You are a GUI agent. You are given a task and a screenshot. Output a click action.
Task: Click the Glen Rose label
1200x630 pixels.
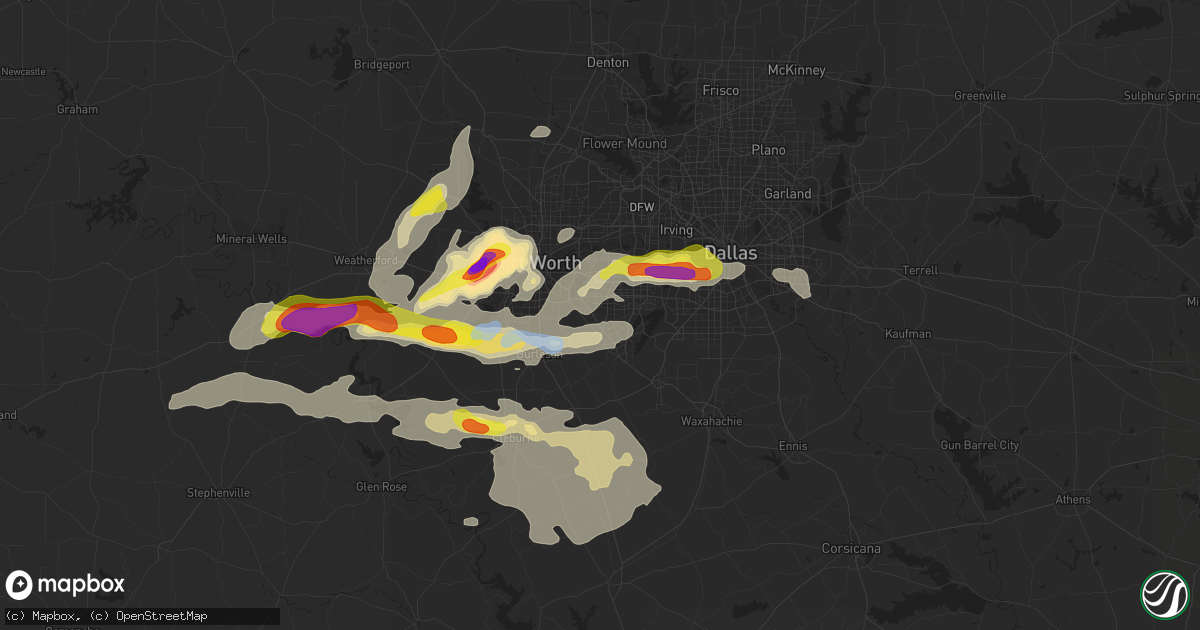[x=382, y=486]
